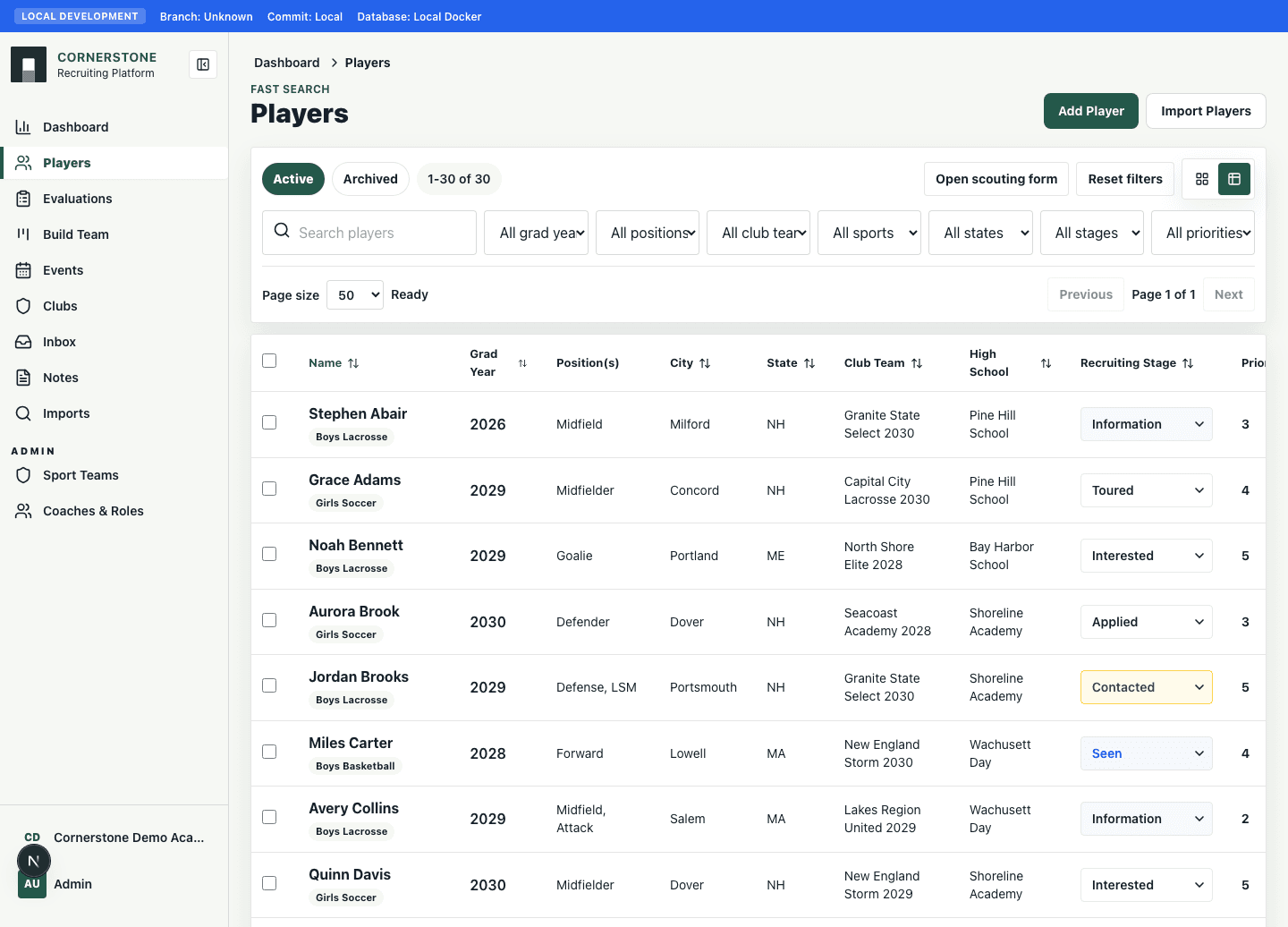
Task: Click the round N badge icon
Action: point(34,861)
